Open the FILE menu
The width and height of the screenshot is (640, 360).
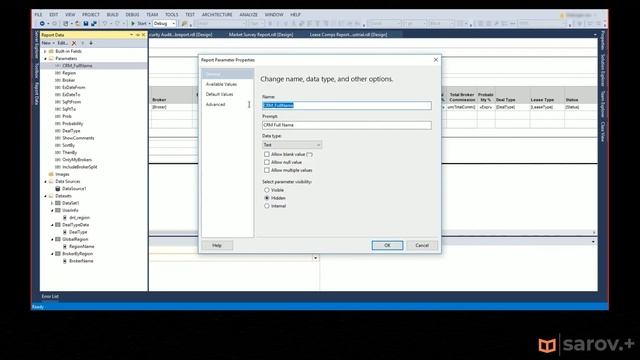point(38,15)
